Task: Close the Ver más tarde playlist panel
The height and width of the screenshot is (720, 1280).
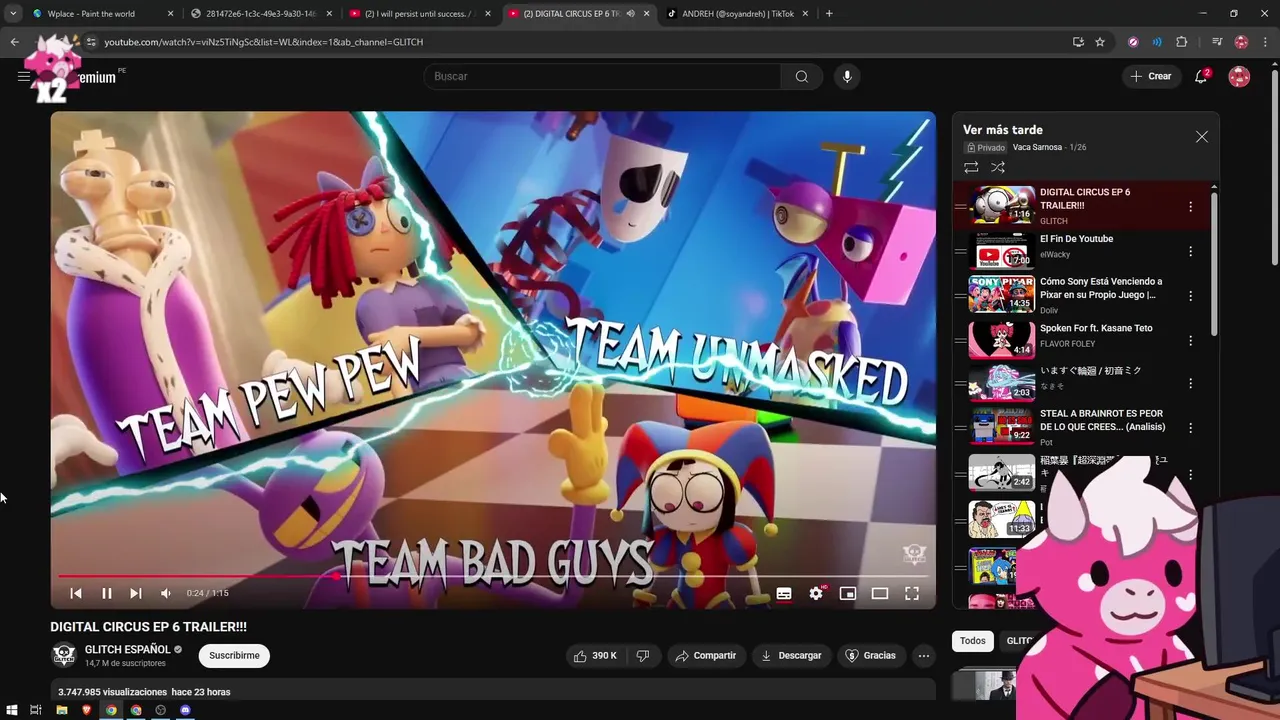Action: tap(1202, 137)
